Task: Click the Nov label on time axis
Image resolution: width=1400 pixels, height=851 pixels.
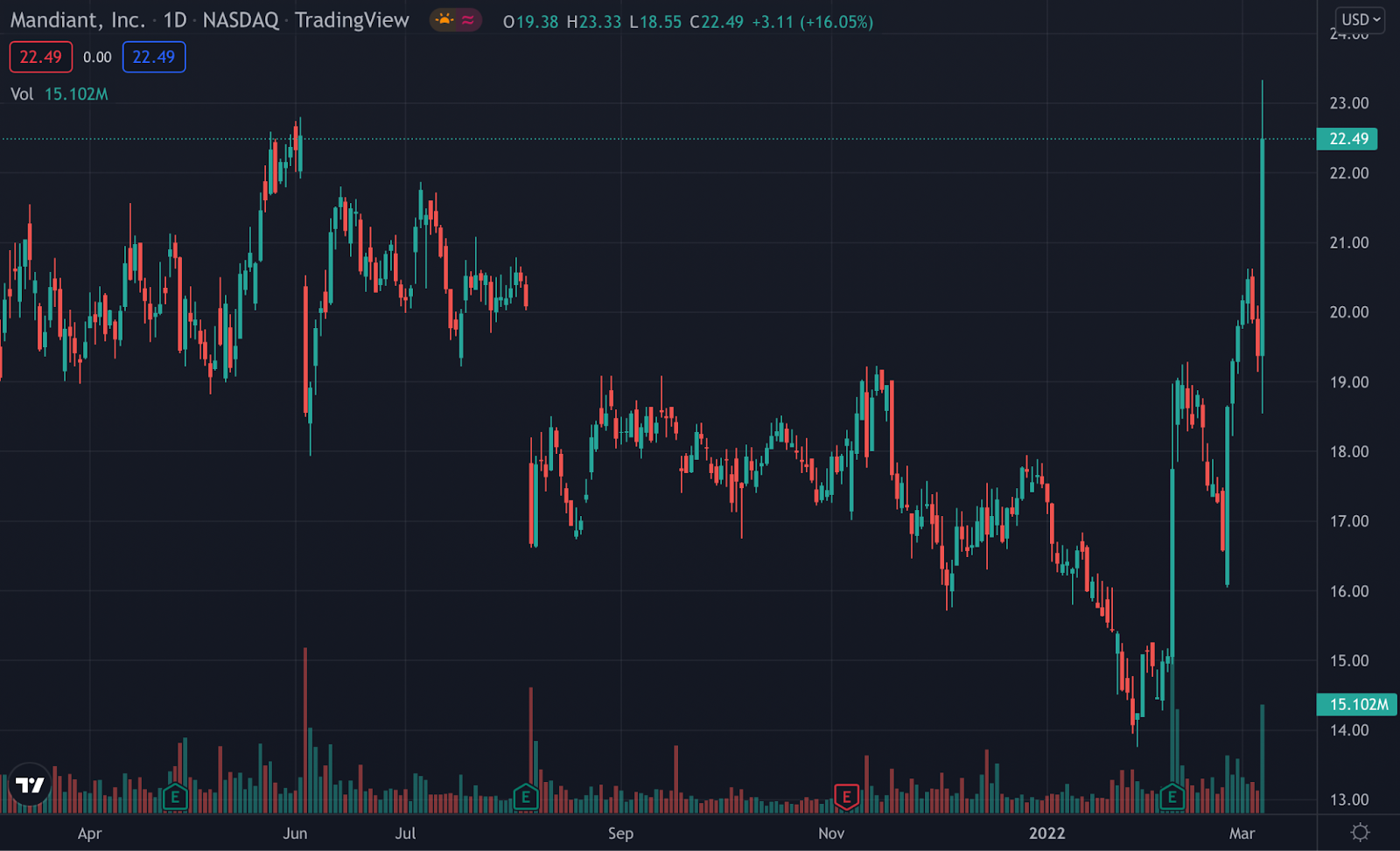Action: [831, 834]
